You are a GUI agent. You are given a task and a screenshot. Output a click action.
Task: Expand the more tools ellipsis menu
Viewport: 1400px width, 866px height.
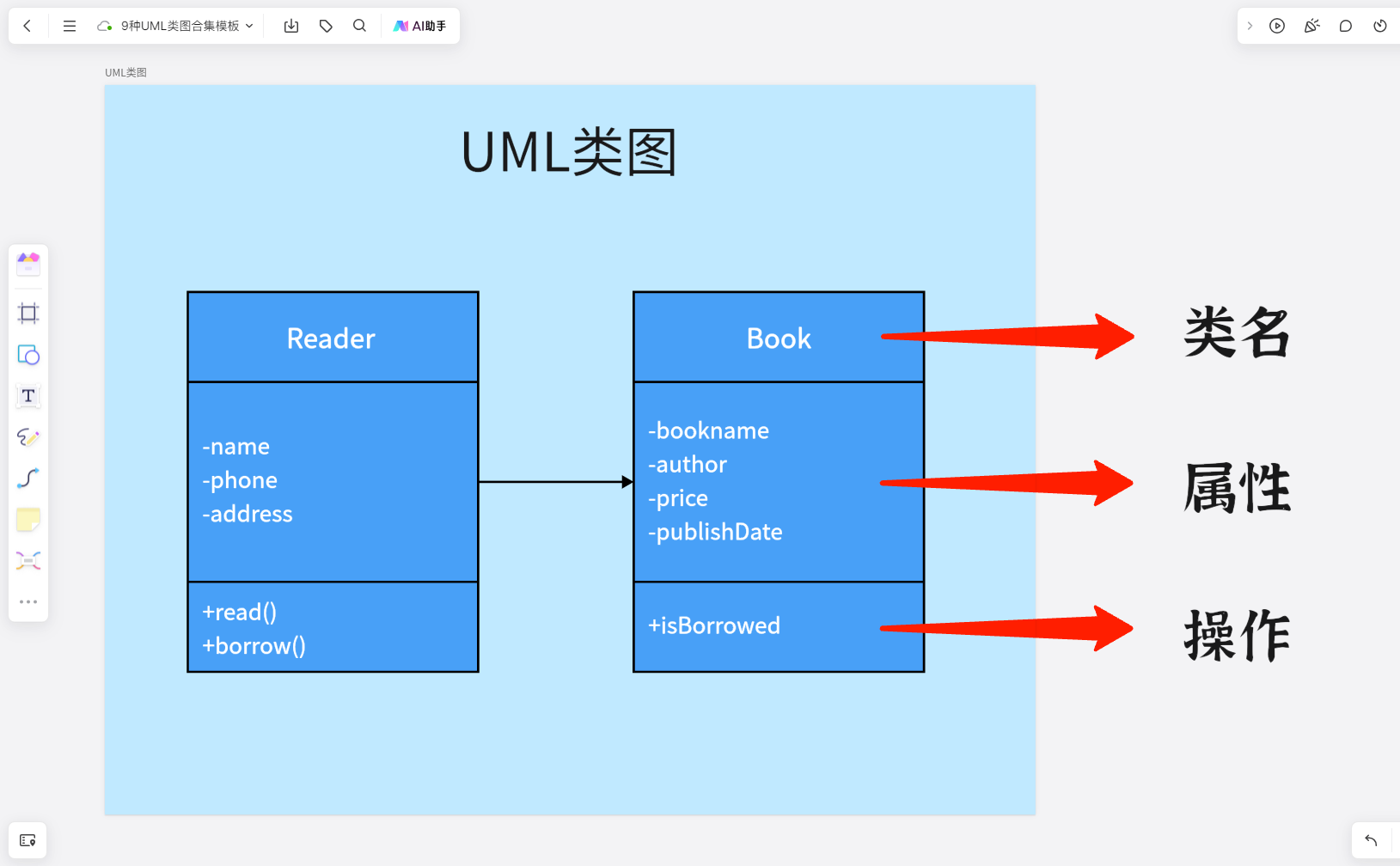point(28,601)
